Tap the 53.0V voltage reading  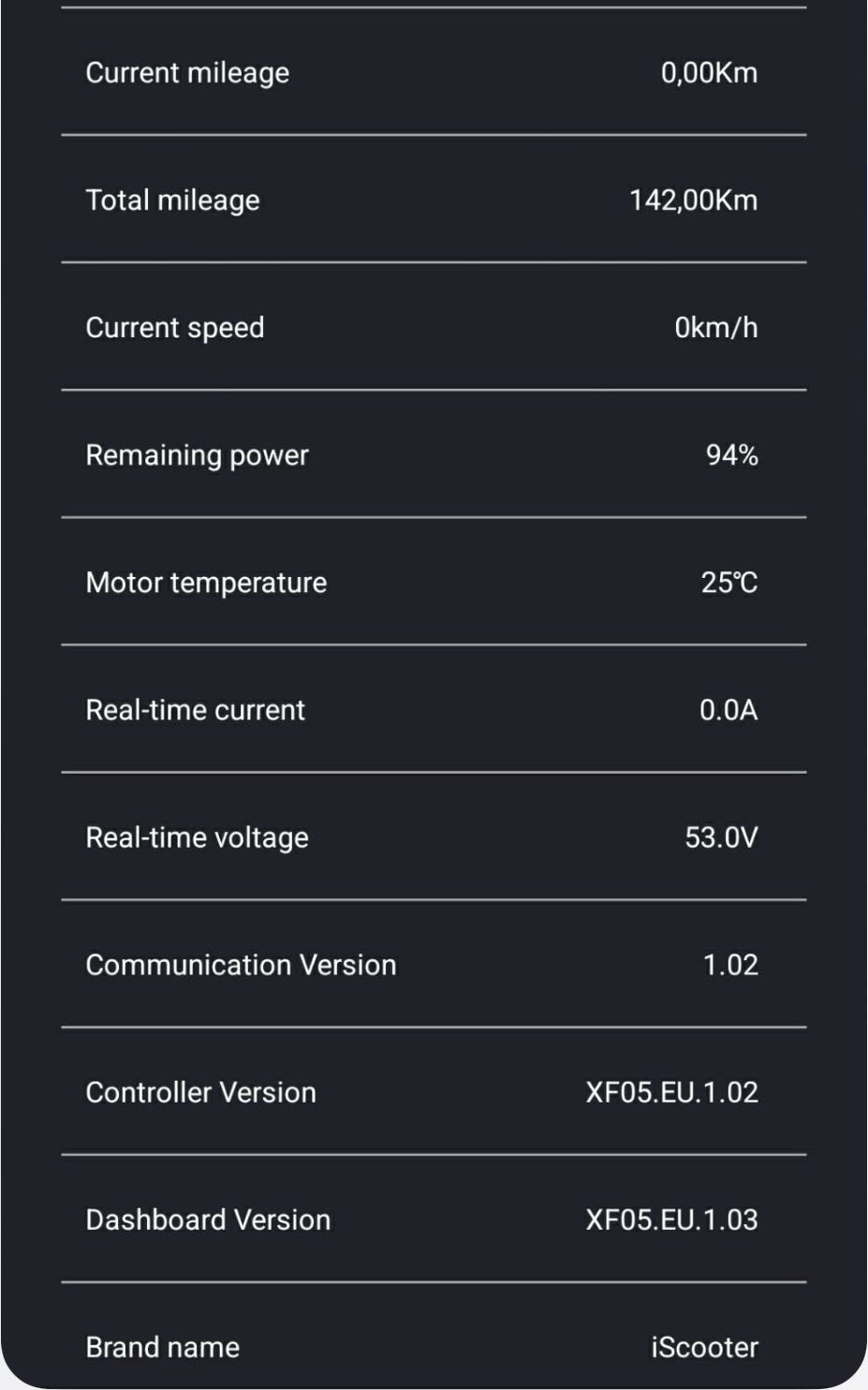721,837
